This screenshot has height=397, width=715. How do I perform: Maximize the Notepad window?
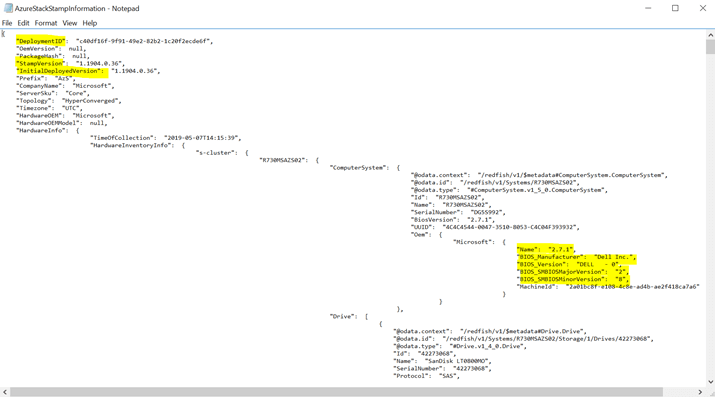tap(675, 8)
